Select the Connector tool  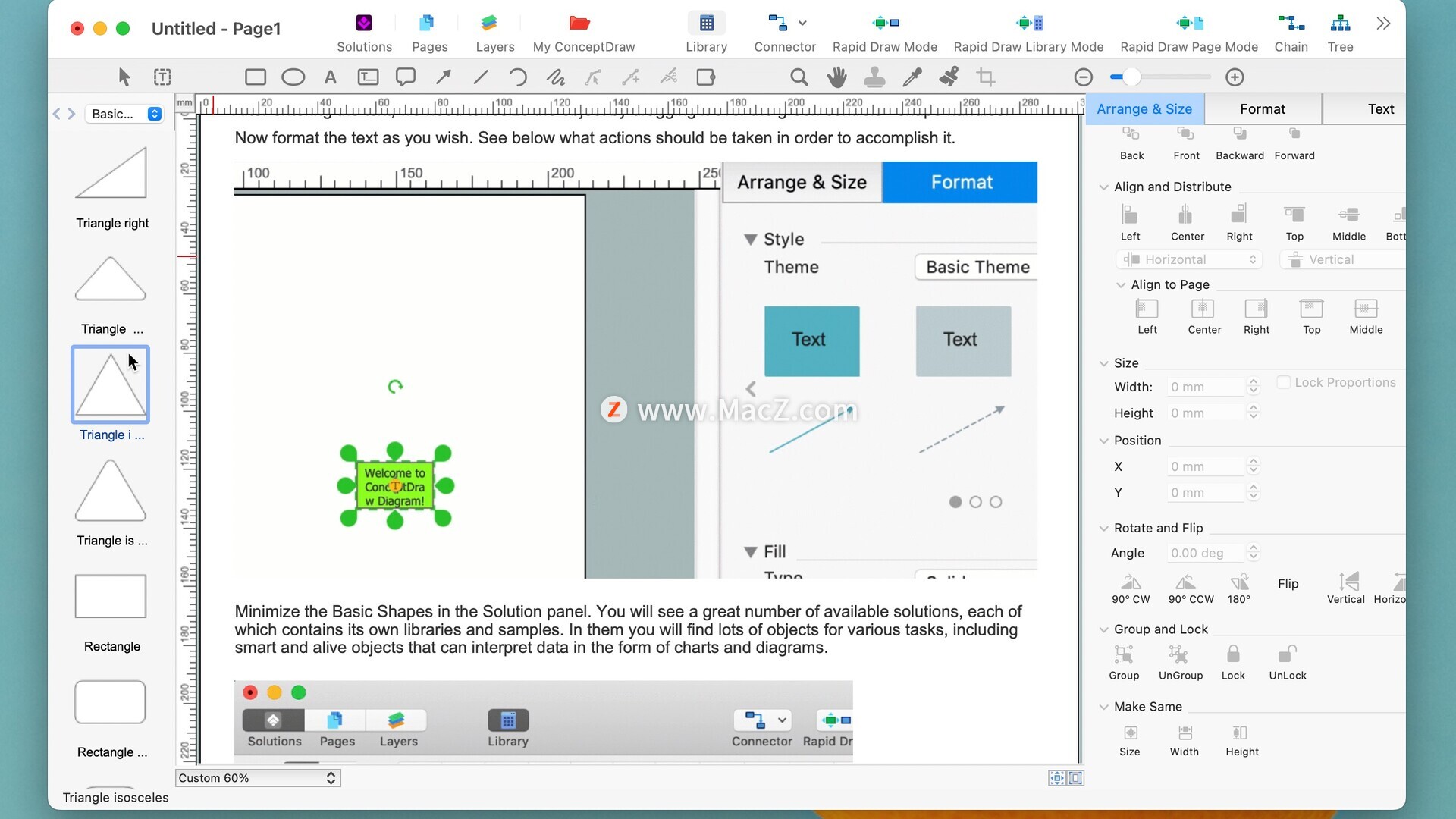[777, 24]
